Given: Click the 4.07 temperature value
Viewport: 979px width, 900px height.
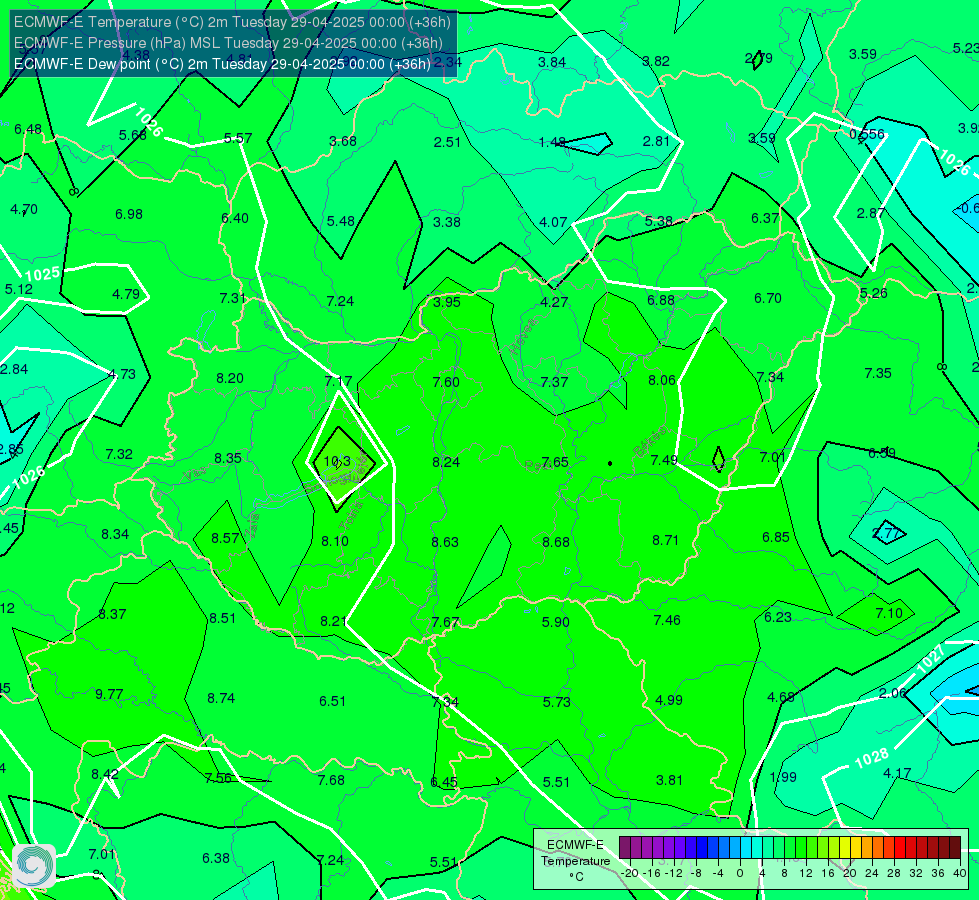Looking at the screenshot, I should (553, 222).
